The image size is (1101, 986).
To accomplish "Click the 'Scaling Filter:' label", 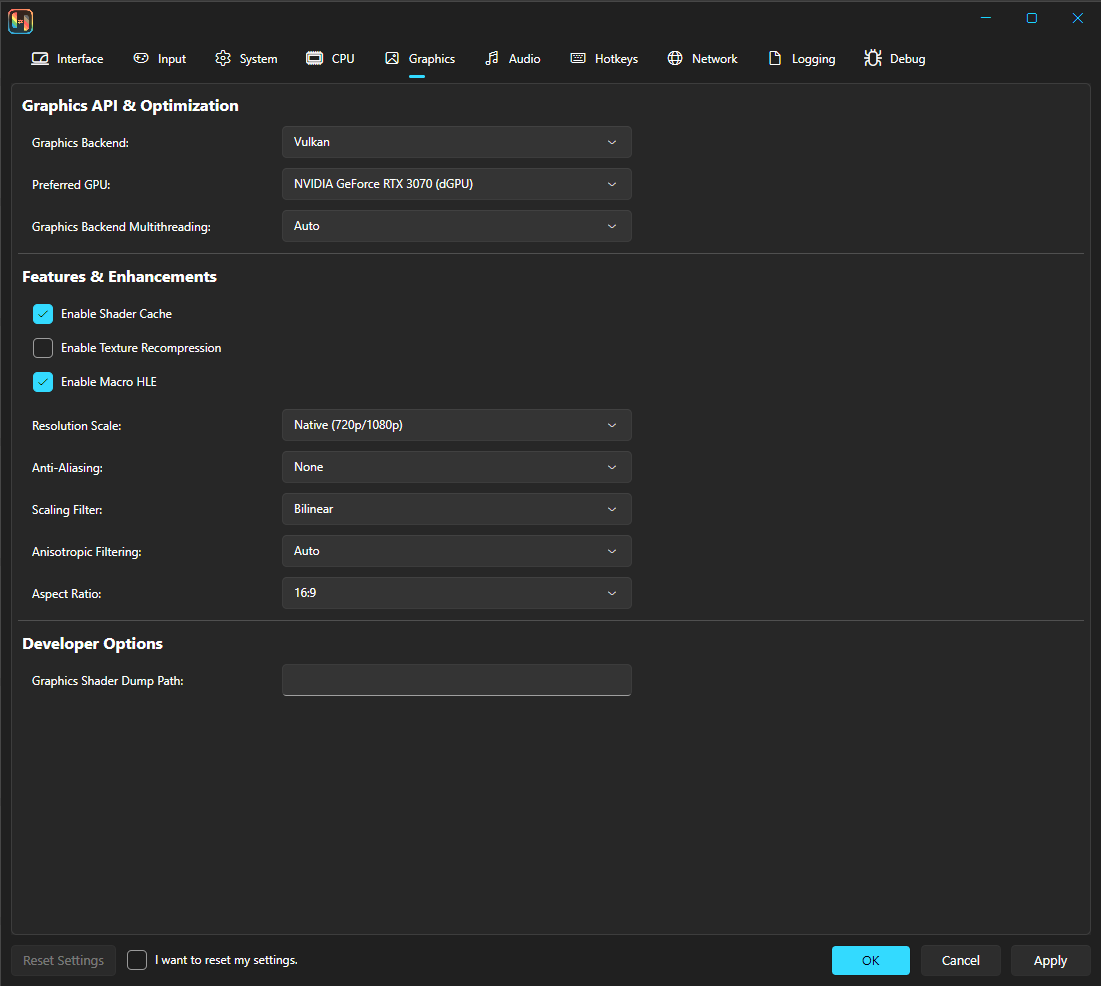I will click(x=67, y=510).
